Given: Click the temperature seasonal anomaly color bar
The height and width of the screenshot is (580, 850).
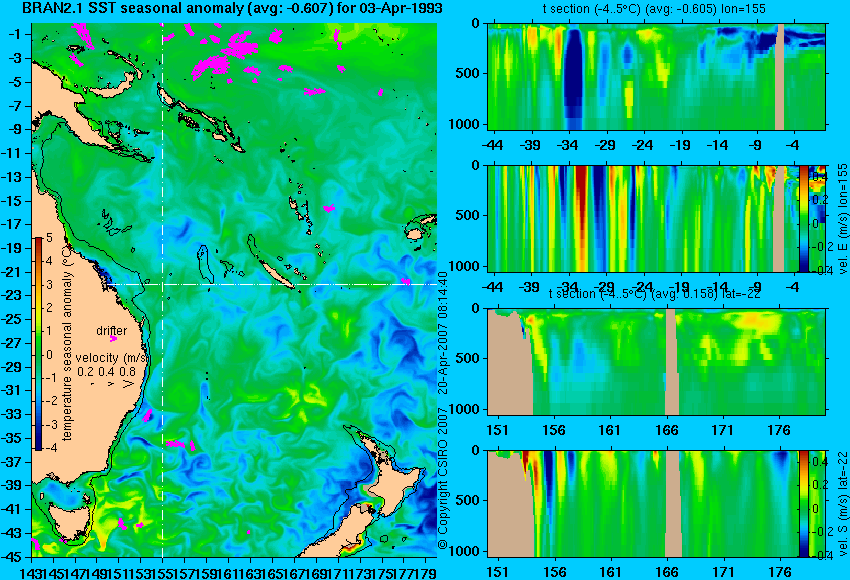Looking at the screenshot, I should point(39,344).
